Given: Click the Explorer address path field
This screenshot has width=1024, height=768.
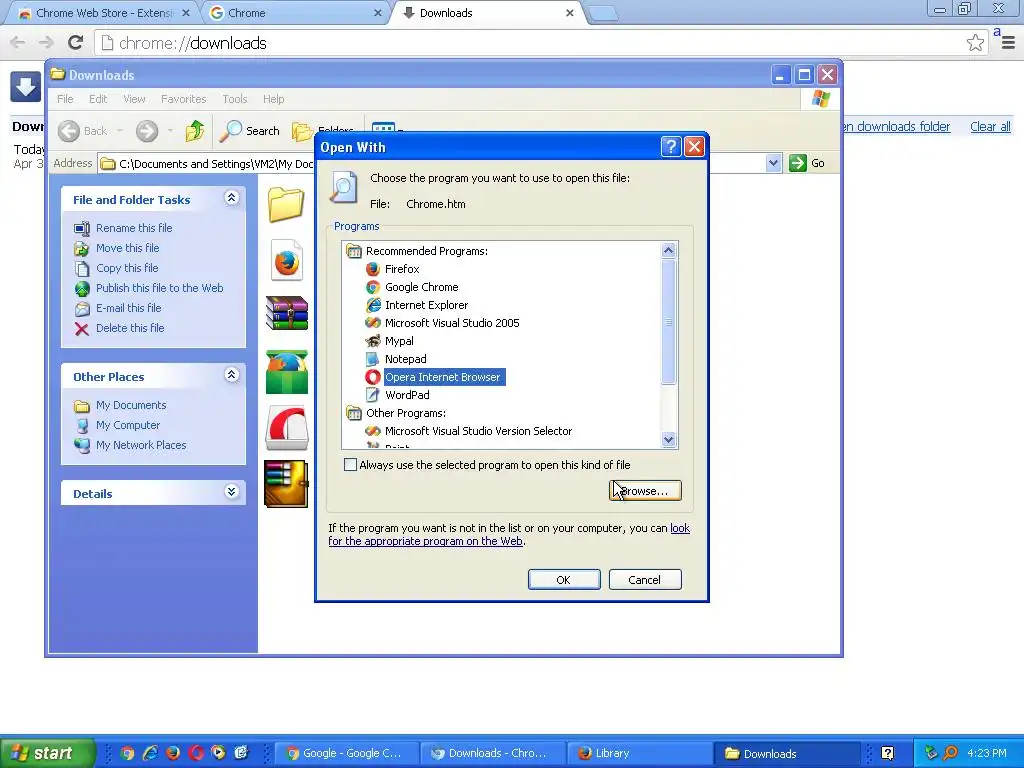Looking at the screenshot, I should 434,163.
